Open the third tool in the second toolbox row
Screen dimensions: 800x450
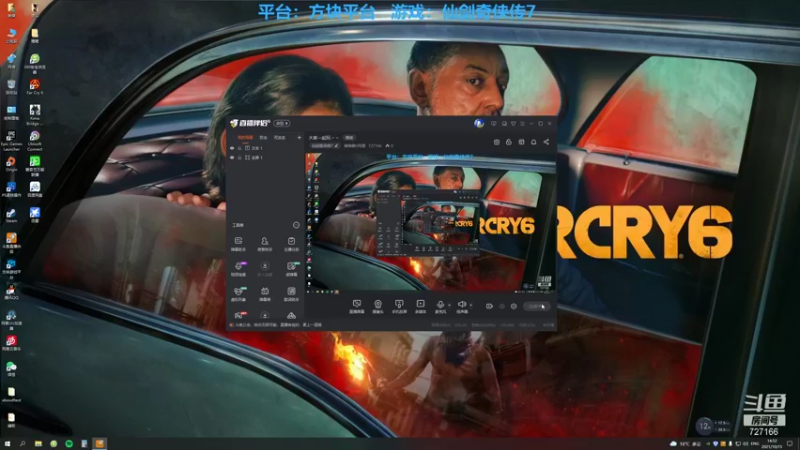click(x=291, y=269)
